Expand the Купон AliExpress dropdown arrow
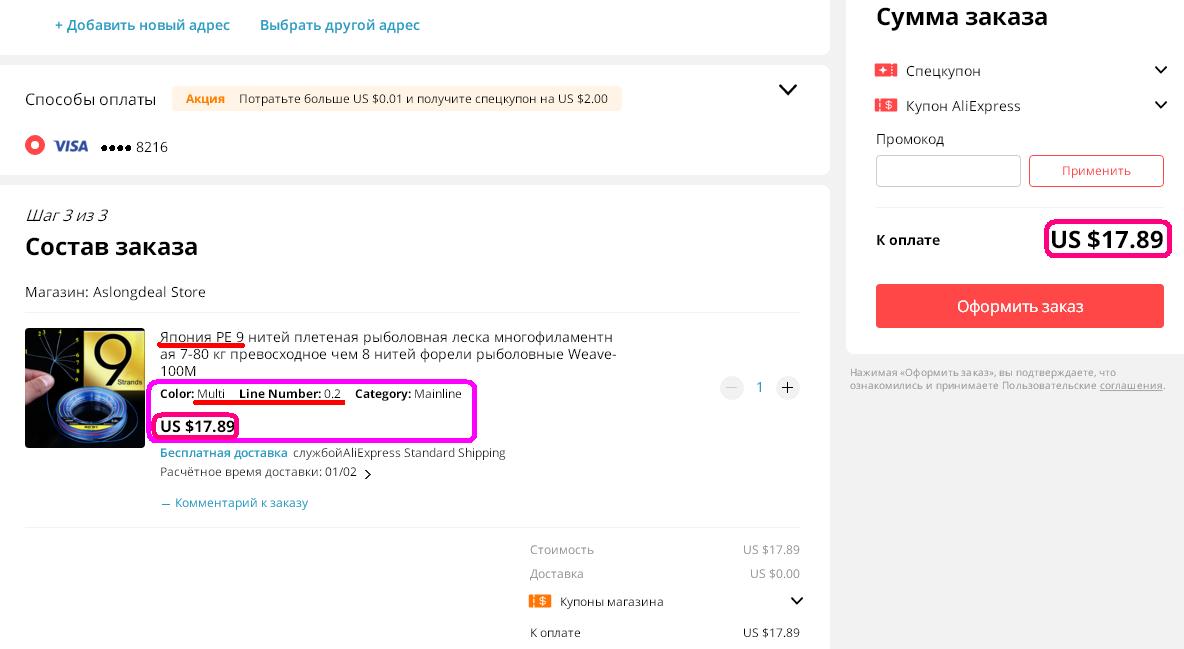 [x=1160, y=105]
